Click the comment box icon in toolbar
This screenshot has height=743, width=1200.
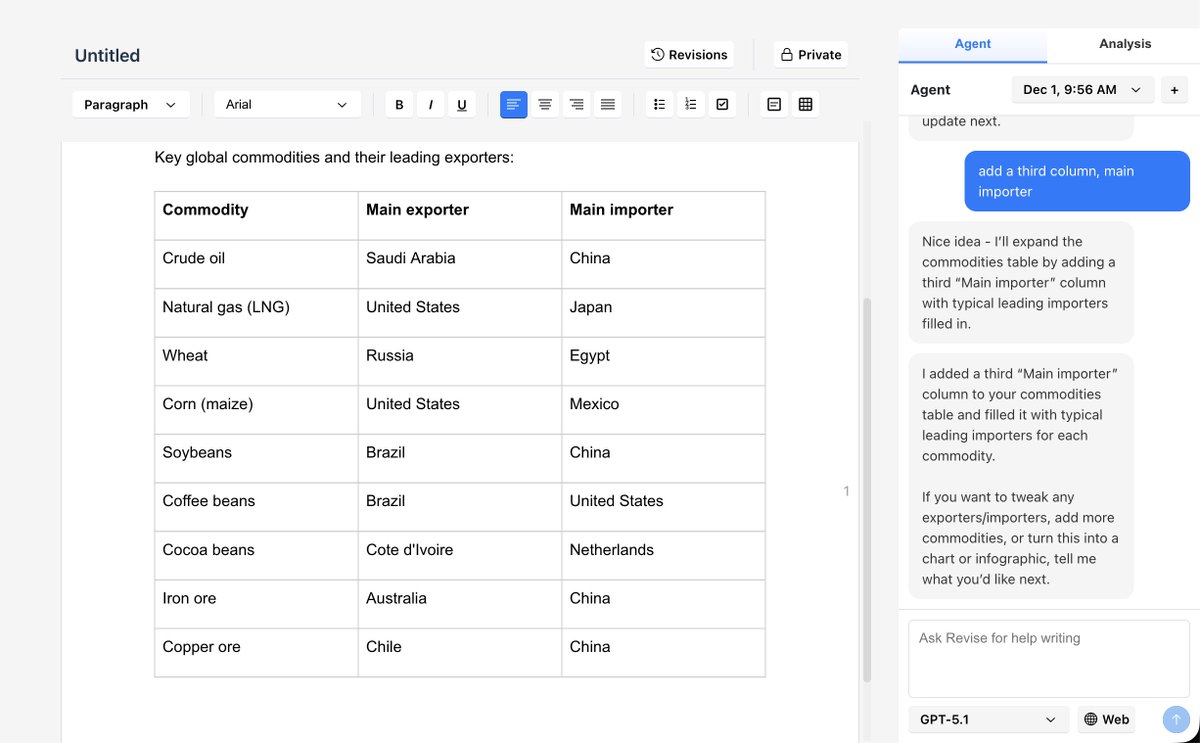pos(774,104)
